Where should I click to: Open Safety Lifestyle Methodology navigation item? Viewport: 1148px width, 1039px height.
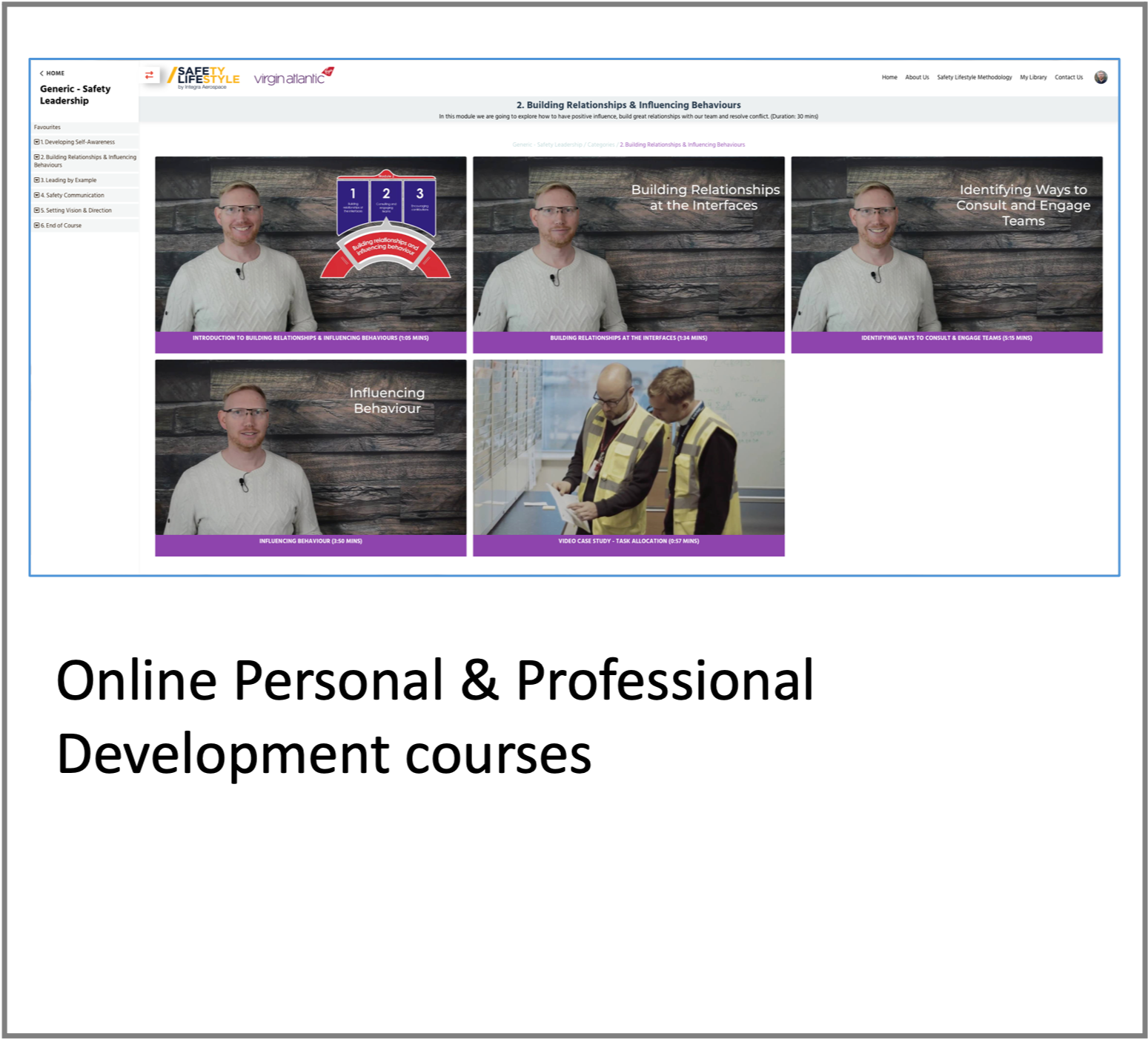(x=974, y=77)
